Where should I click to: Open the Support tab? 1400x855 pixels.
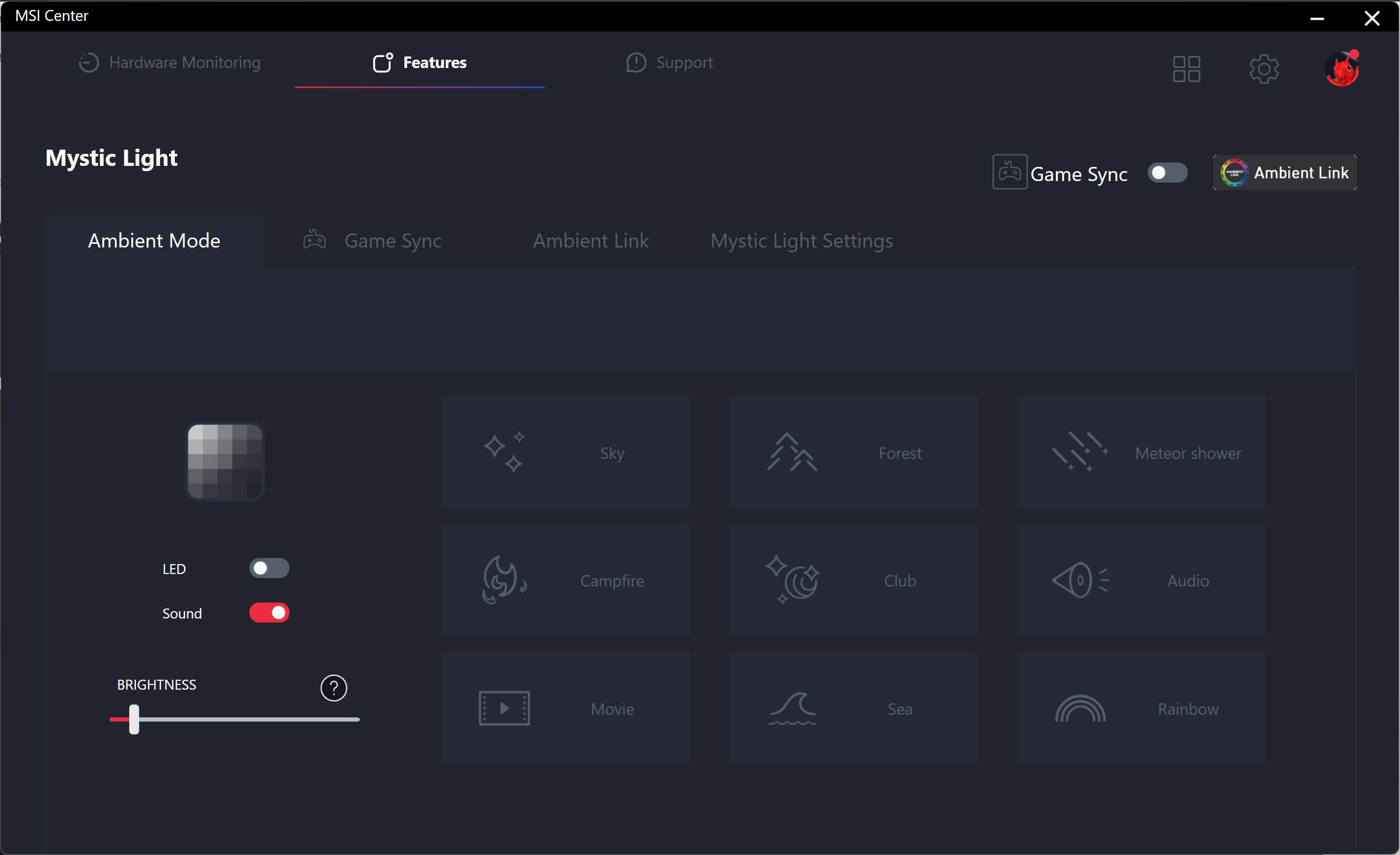click(669, 62)
